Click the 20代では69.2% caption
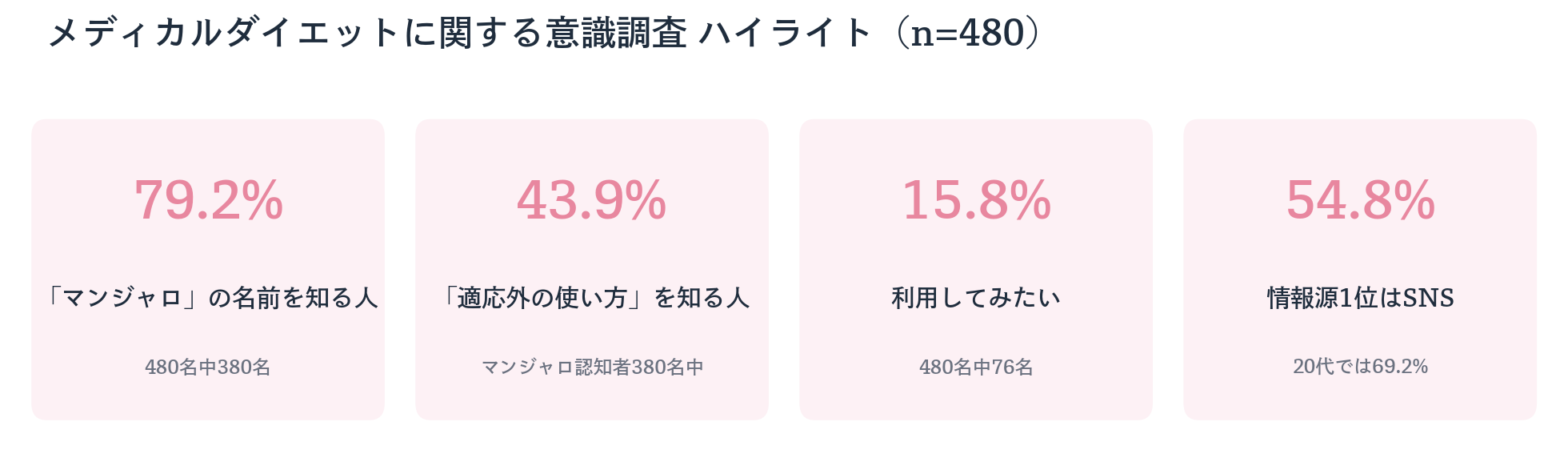This screenshot has height=462, width=1568. [1360, 367]
